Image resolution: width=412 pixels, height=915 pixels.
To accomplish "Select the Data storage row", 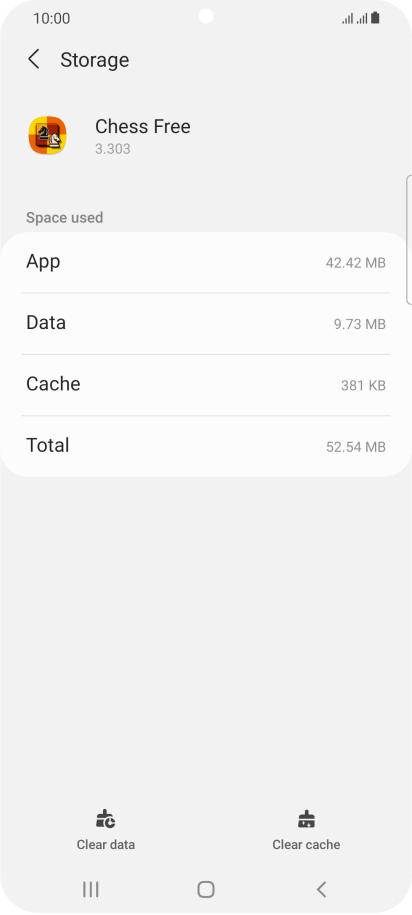I will point(206,323).
